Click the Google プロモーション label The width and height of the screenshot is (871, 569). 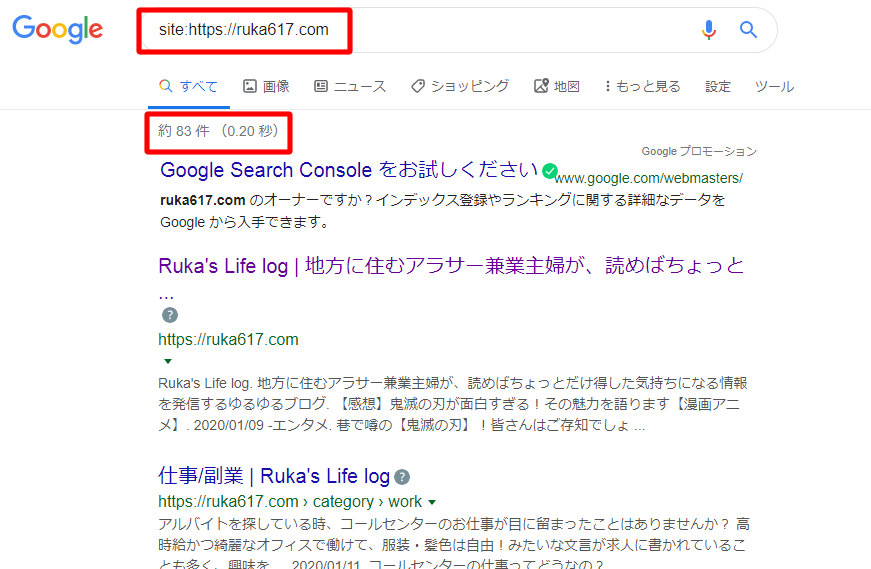point(699,151)
